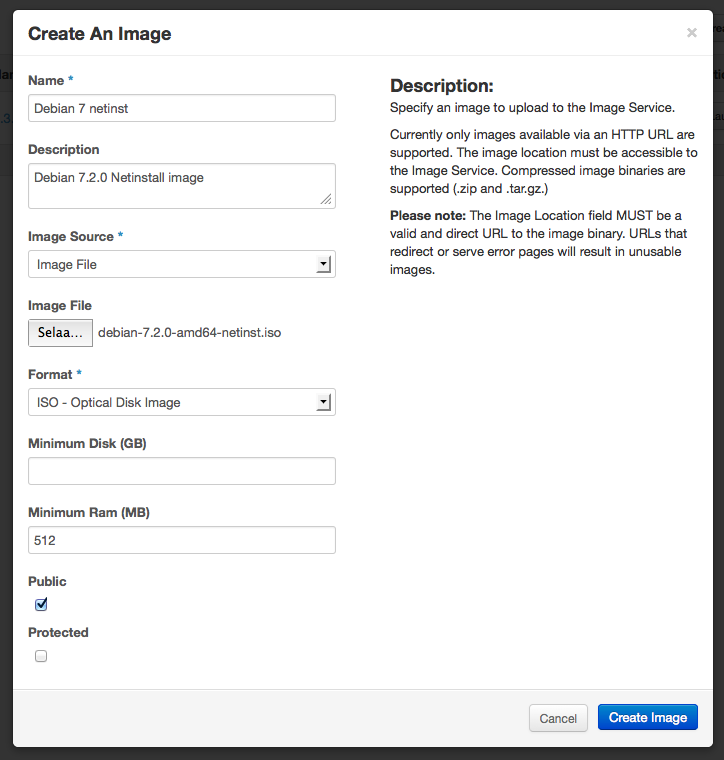The width and height of the screenshot is (724, 760).
Task: Click the Minimum Disk (GB) label
Action: (87, 443)
